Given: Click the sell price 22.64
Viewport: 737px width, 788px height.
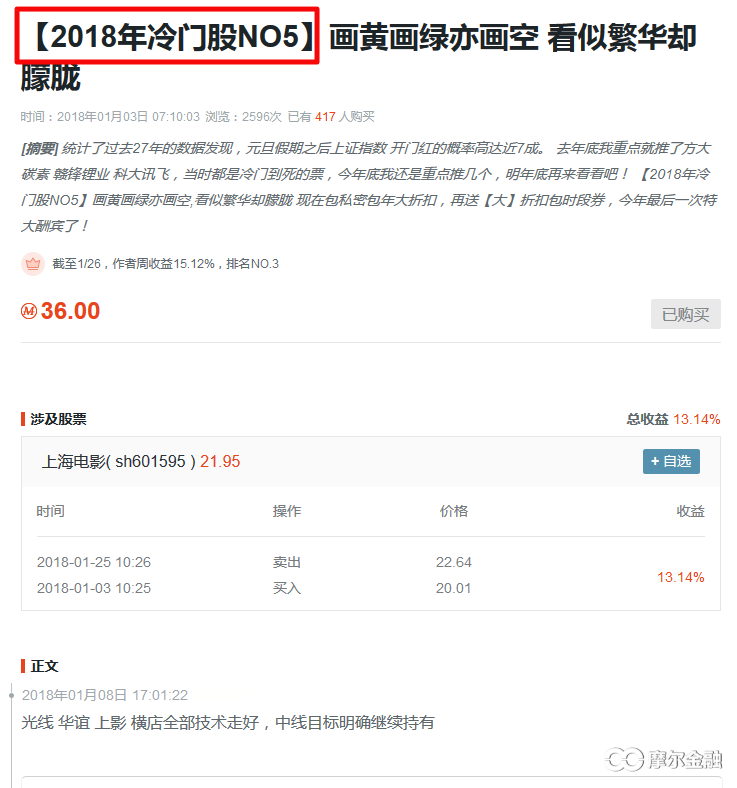Looking at the screenshot, I should (x=454, y=562).
